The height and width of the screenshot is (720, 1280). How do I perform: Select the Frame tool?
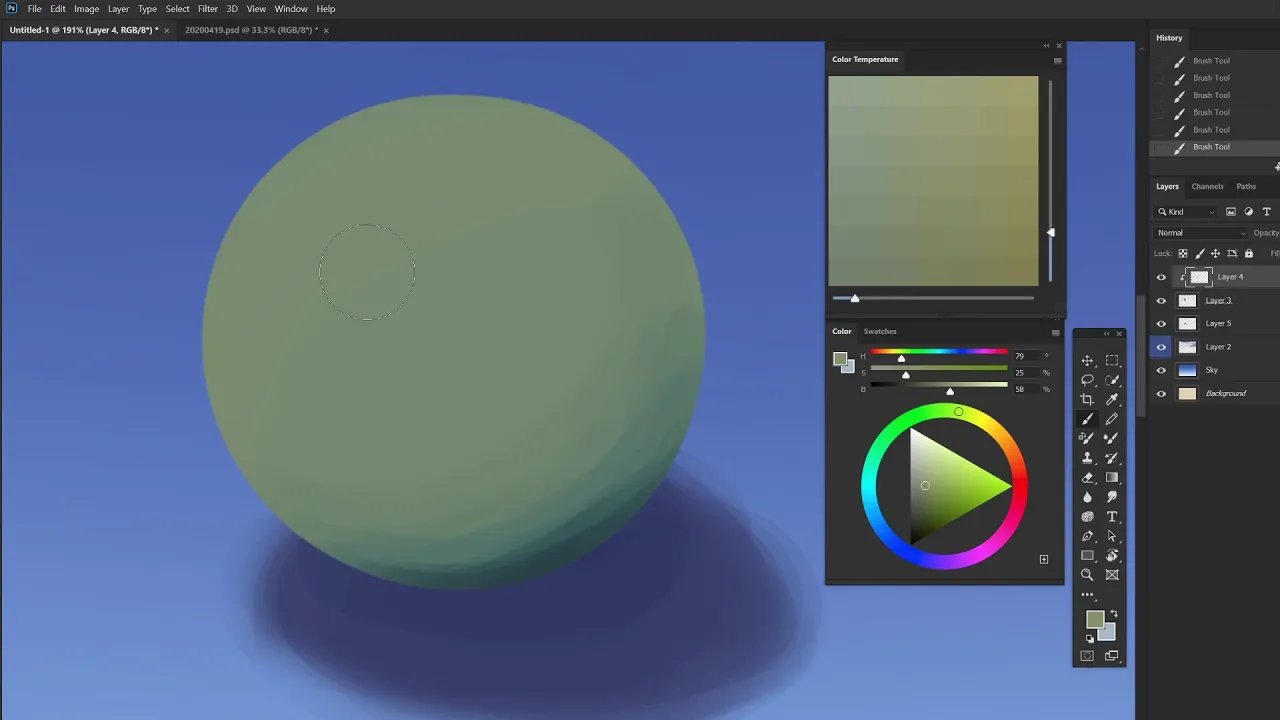[x=1112, y=575]
